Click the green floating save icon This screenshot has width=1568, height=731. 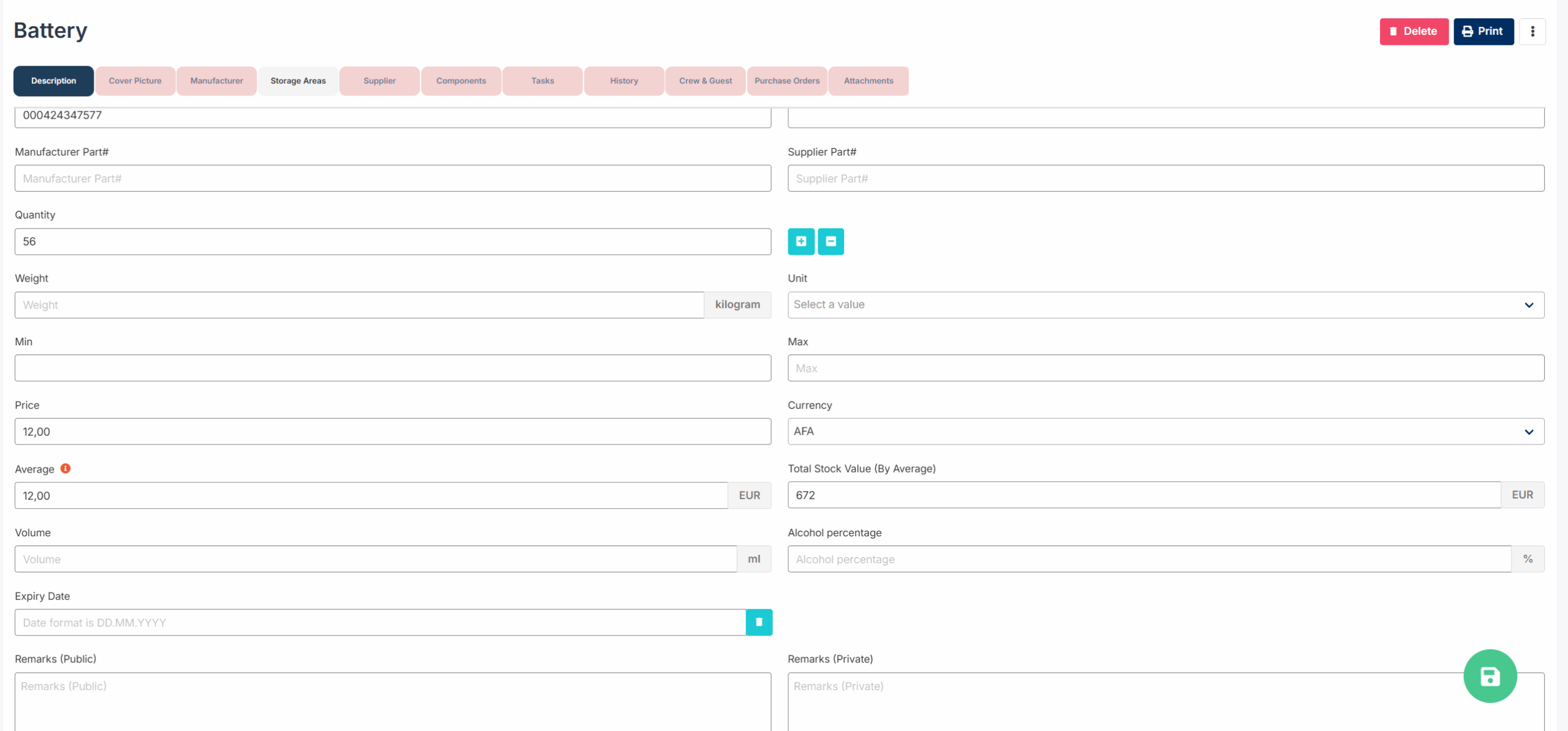(1490, 676)
